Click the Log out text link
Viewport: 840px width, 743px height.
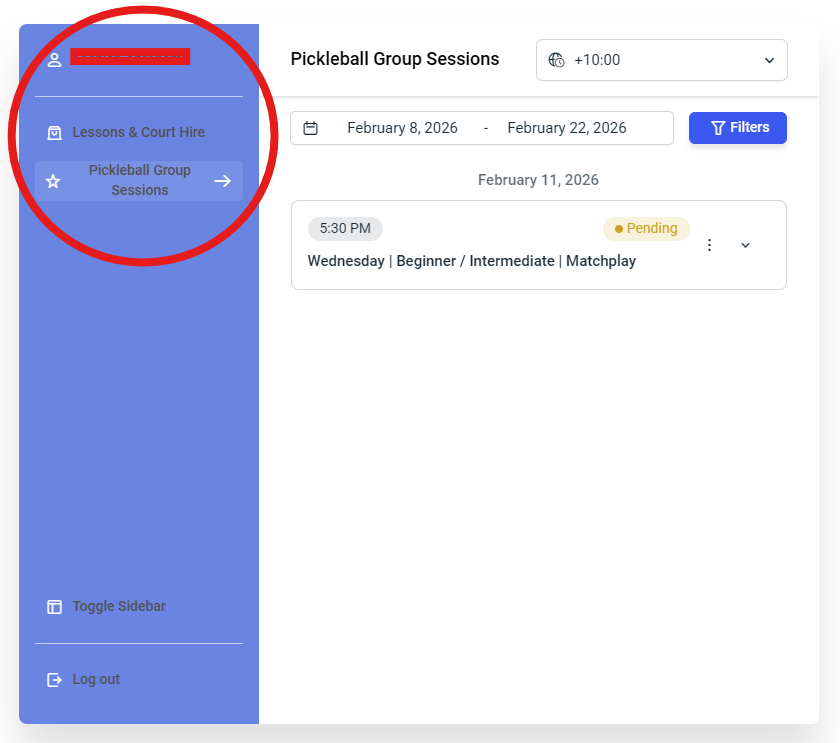point(96,680)
